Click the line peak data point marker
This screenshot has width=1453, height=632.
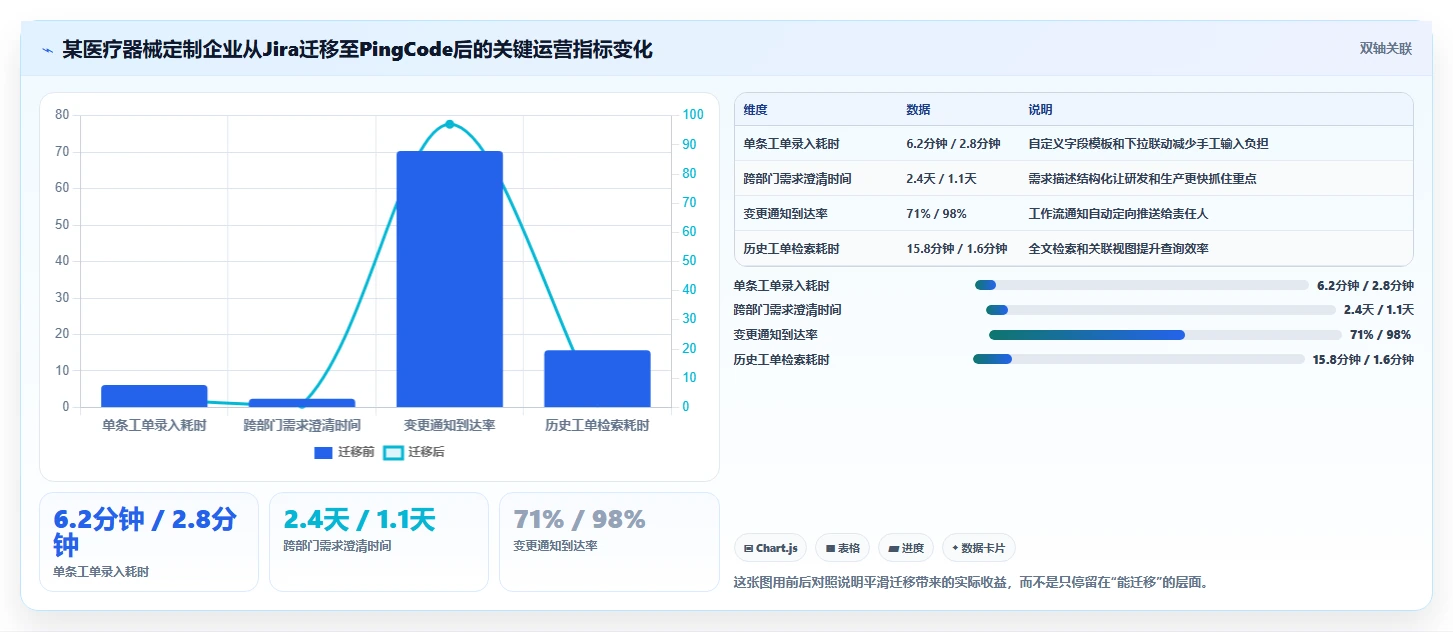449,124
